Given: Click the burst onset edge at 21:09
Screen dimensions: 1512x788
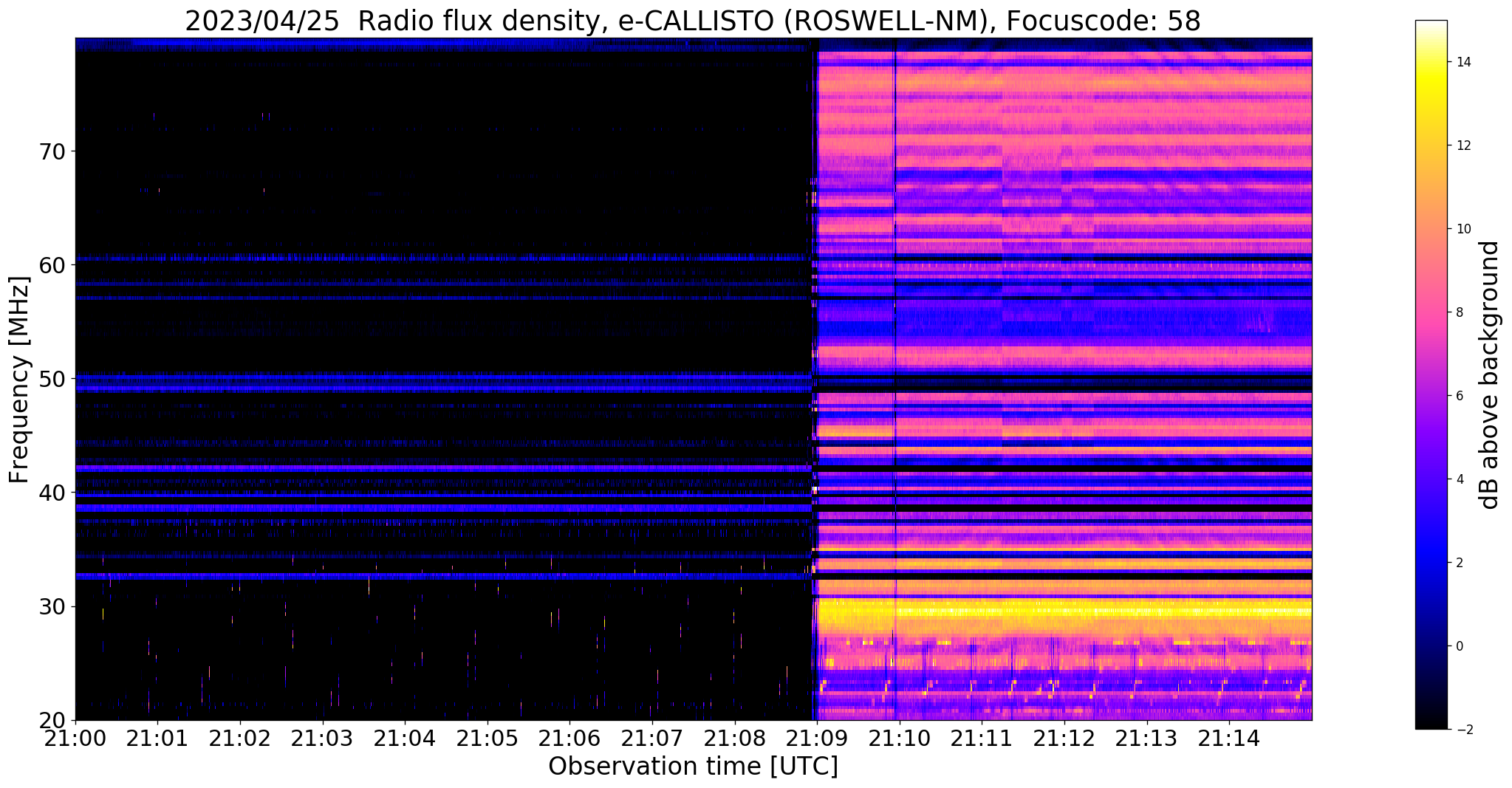Looking at the screenshot, I should (814, 379).
